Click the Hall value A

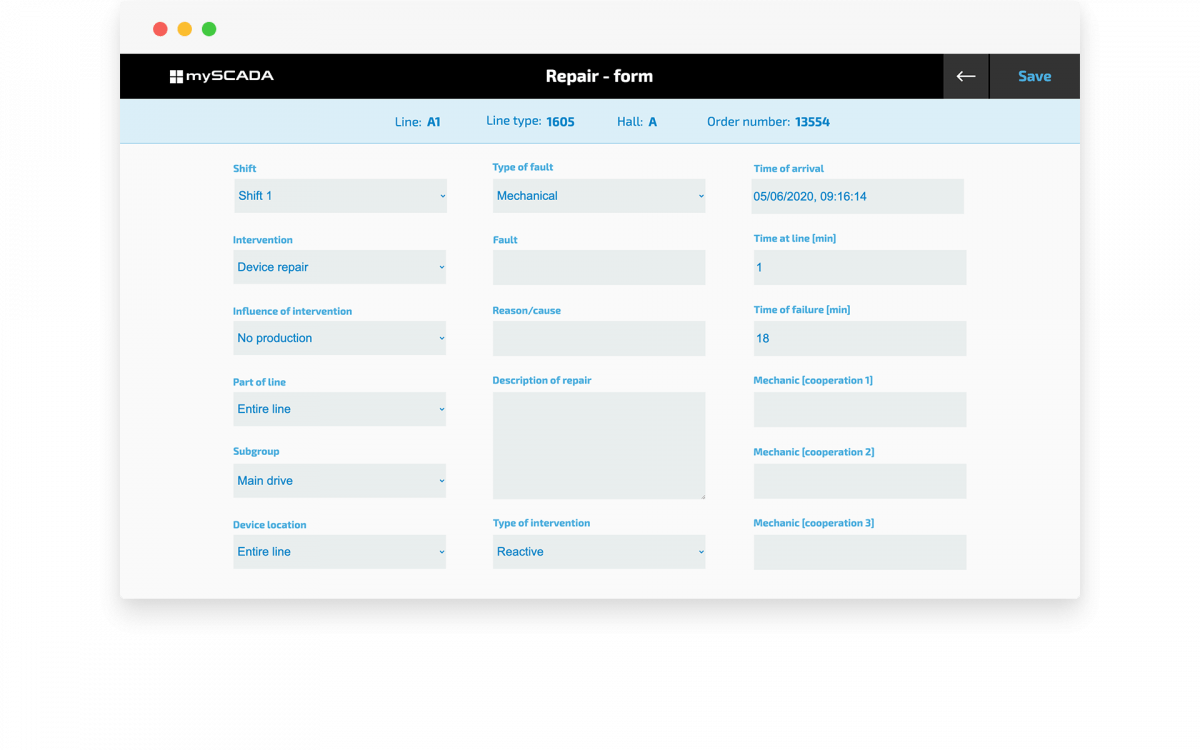[x=653, y=122]
